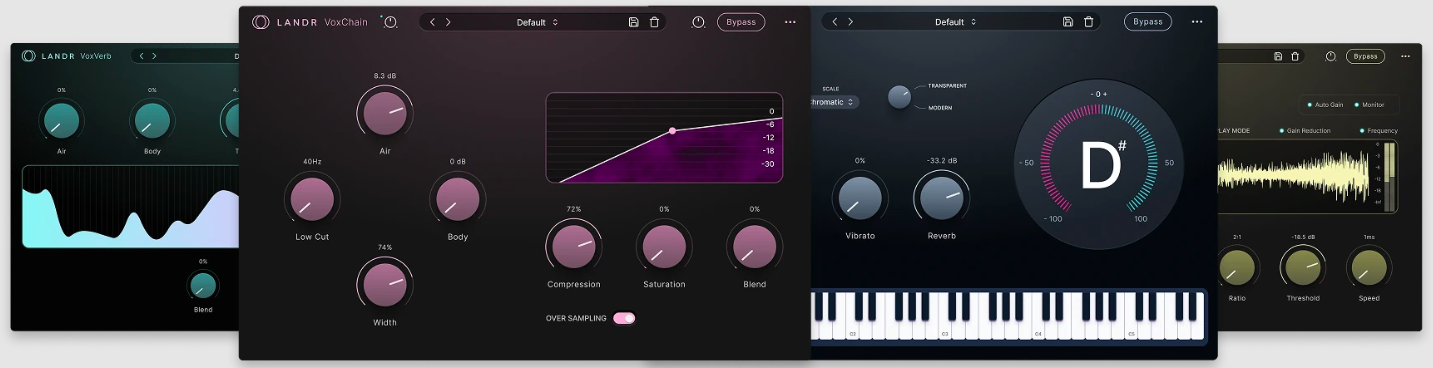Click the VoxChain Width knob

[385, 285]
